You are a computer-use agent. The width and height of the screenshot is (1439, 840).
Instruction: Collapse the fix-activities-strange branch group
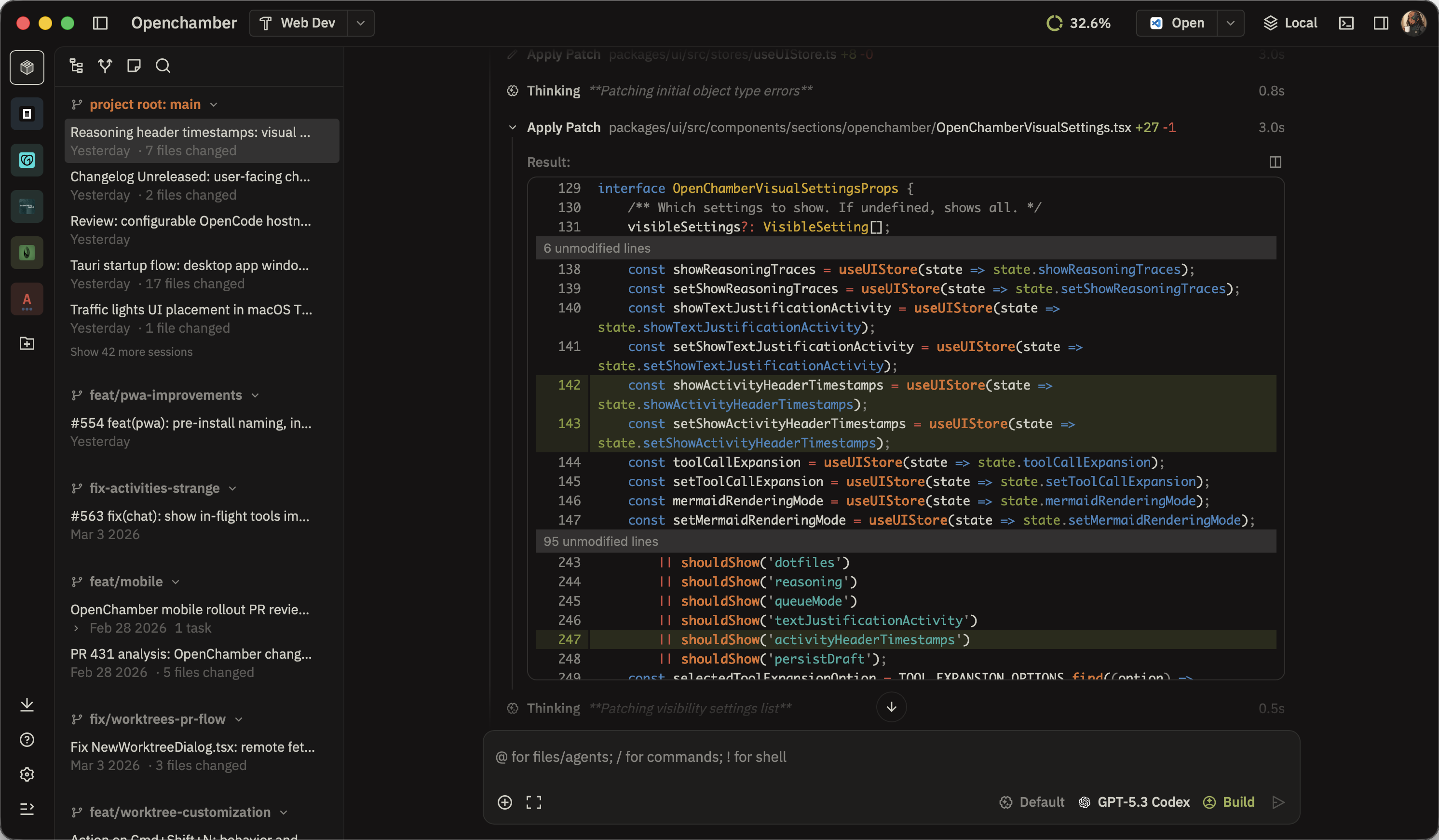(x=154, y=488)
